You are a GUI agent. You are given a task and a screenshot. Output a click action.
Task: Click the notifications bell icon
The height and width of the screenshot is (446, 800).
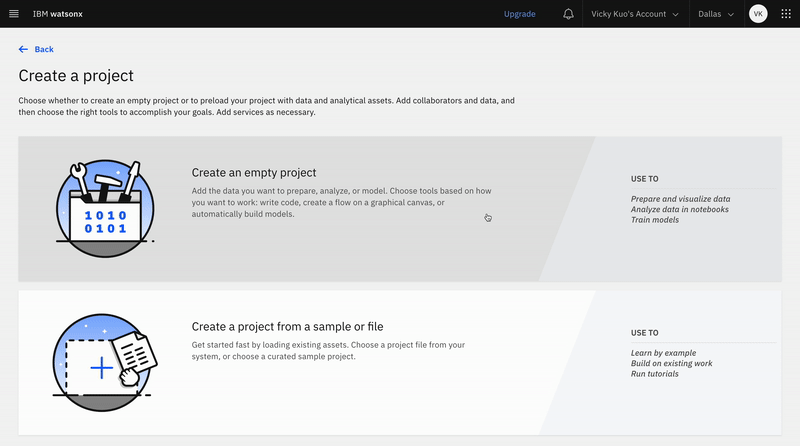pyautogui.click(x=568, y=14)
